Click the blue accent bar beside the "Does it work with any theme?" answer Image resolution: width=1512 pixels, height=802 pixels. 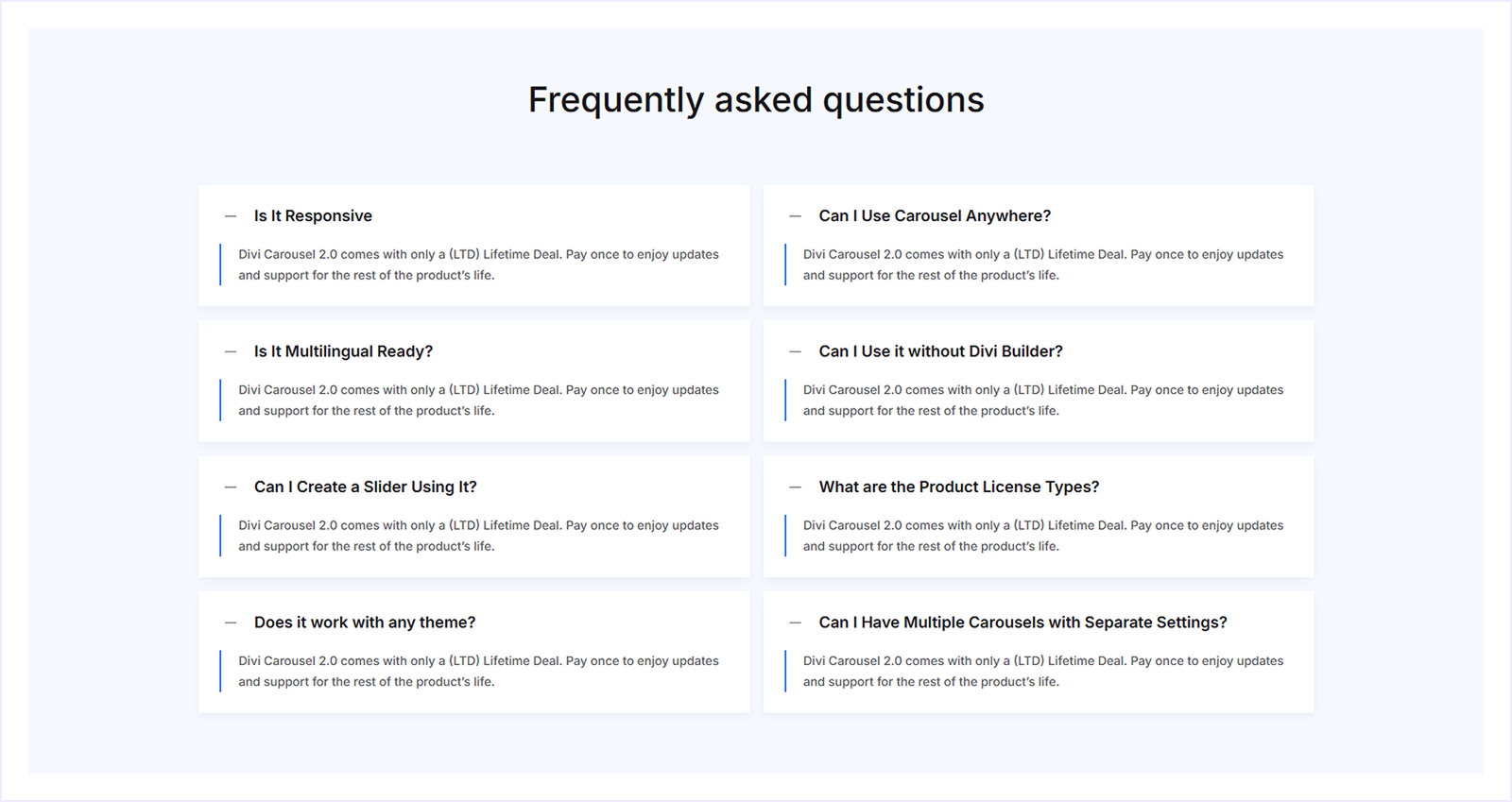click(x=222, y=671)
